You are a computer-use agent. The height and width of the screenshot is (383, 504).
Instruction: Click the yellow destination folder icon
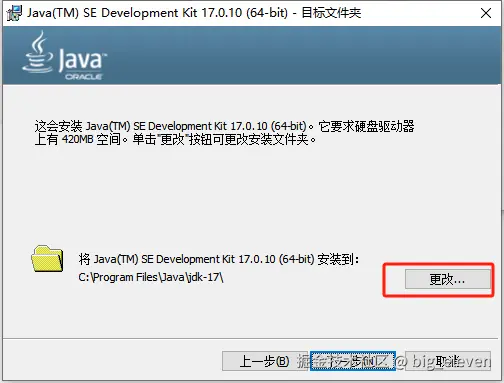[x=47, y=259]
